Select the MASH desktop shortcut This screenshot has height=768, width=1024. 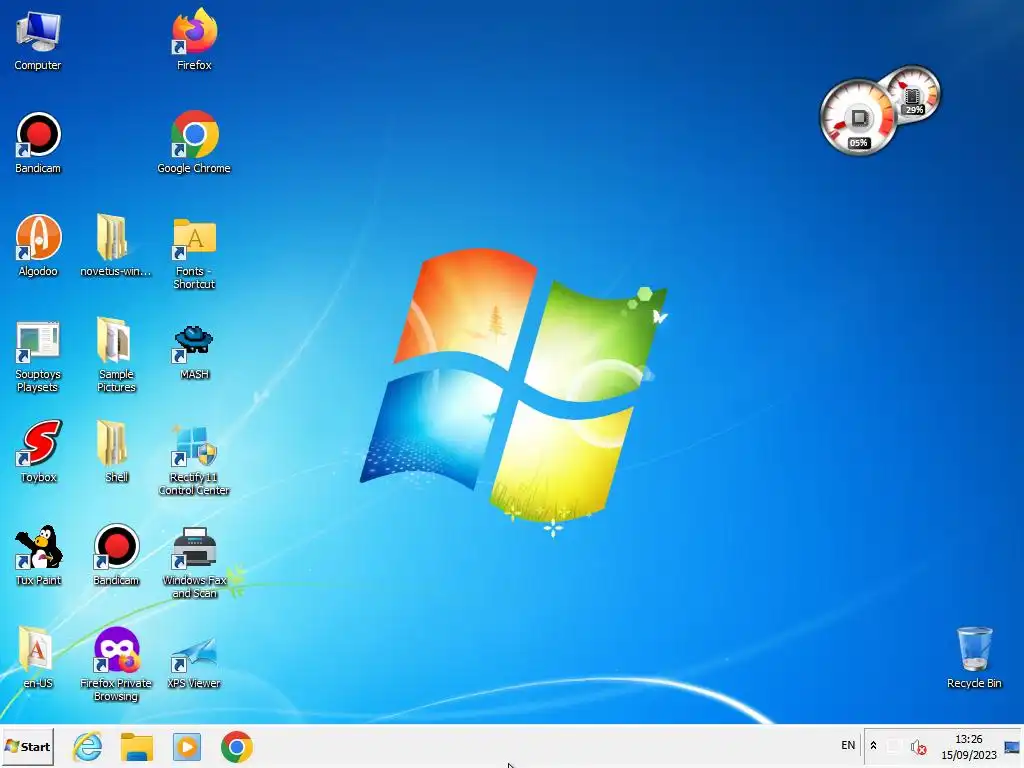point(194,353)
